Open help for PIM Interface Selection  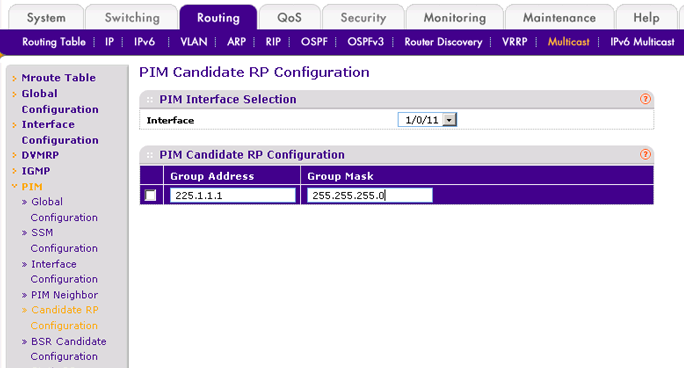[645, 99]
